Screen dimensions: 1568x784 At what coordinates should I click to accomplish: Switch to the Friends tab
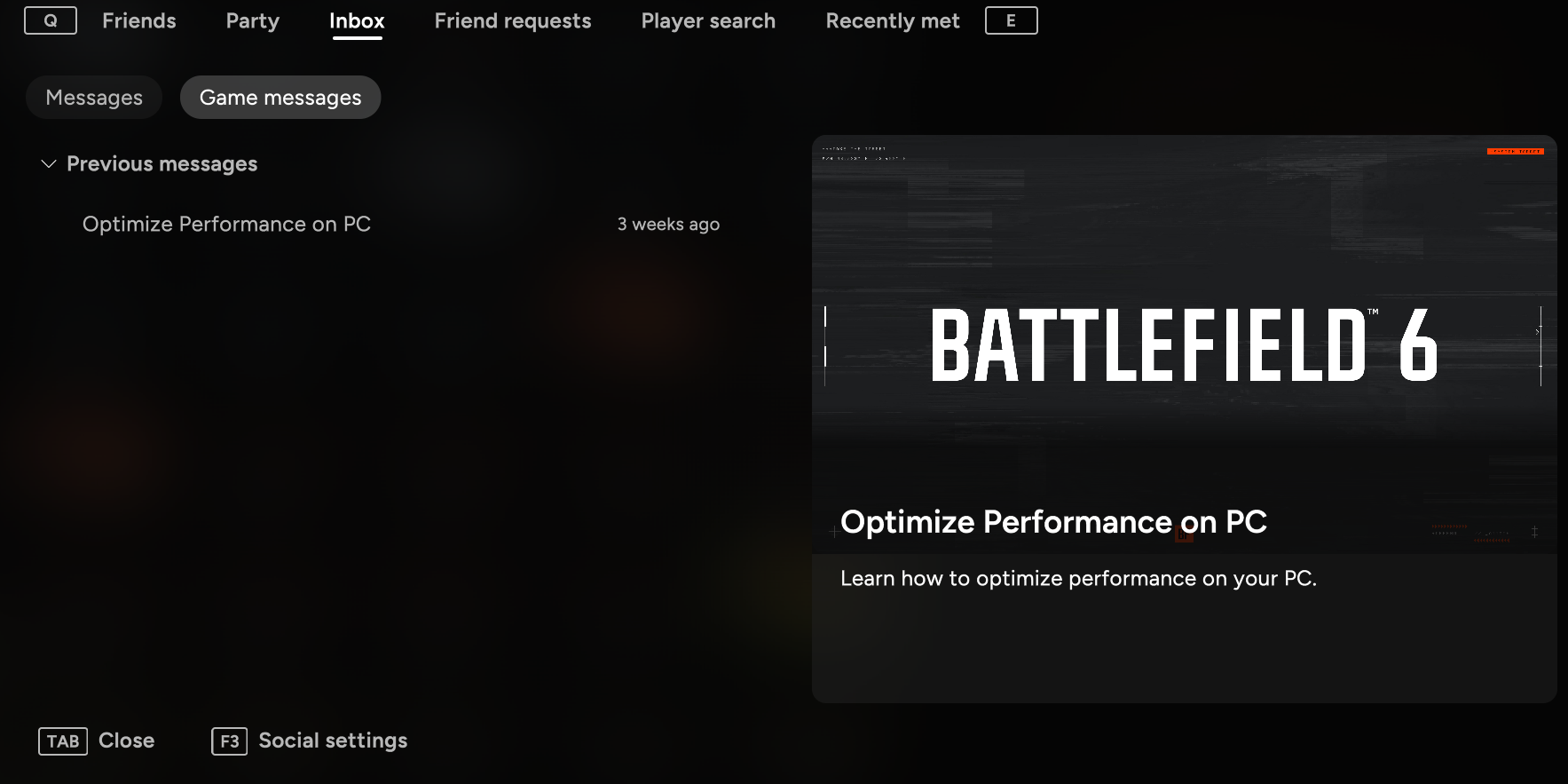coord(138,21)
